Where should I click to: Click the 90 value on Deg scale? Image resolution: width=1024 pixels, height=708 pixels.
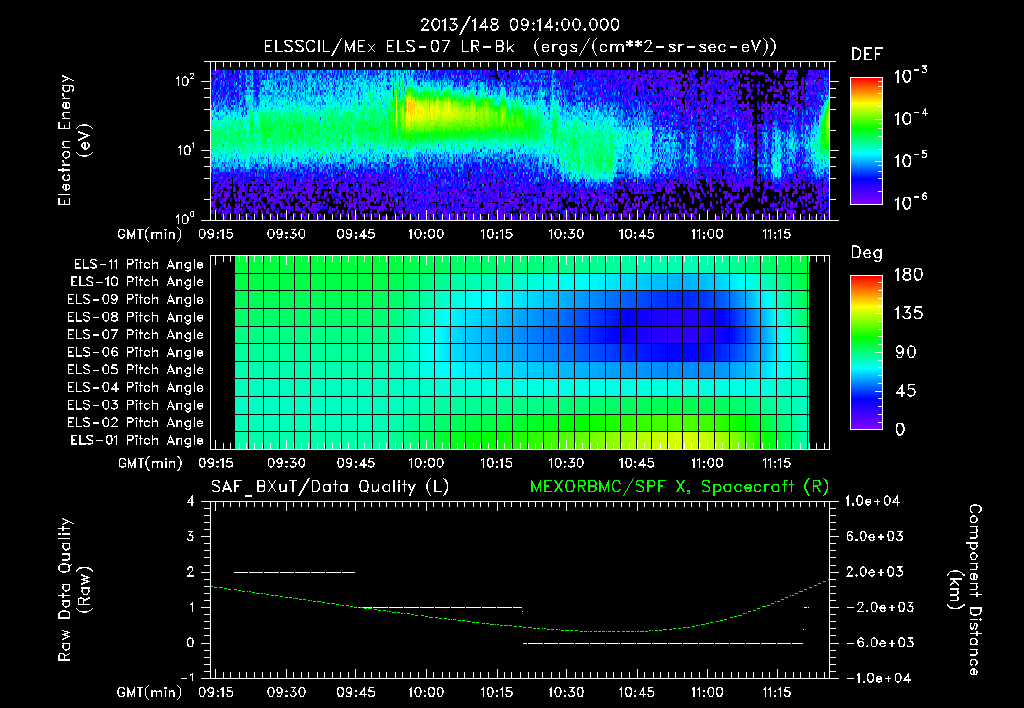pos(906,352)
